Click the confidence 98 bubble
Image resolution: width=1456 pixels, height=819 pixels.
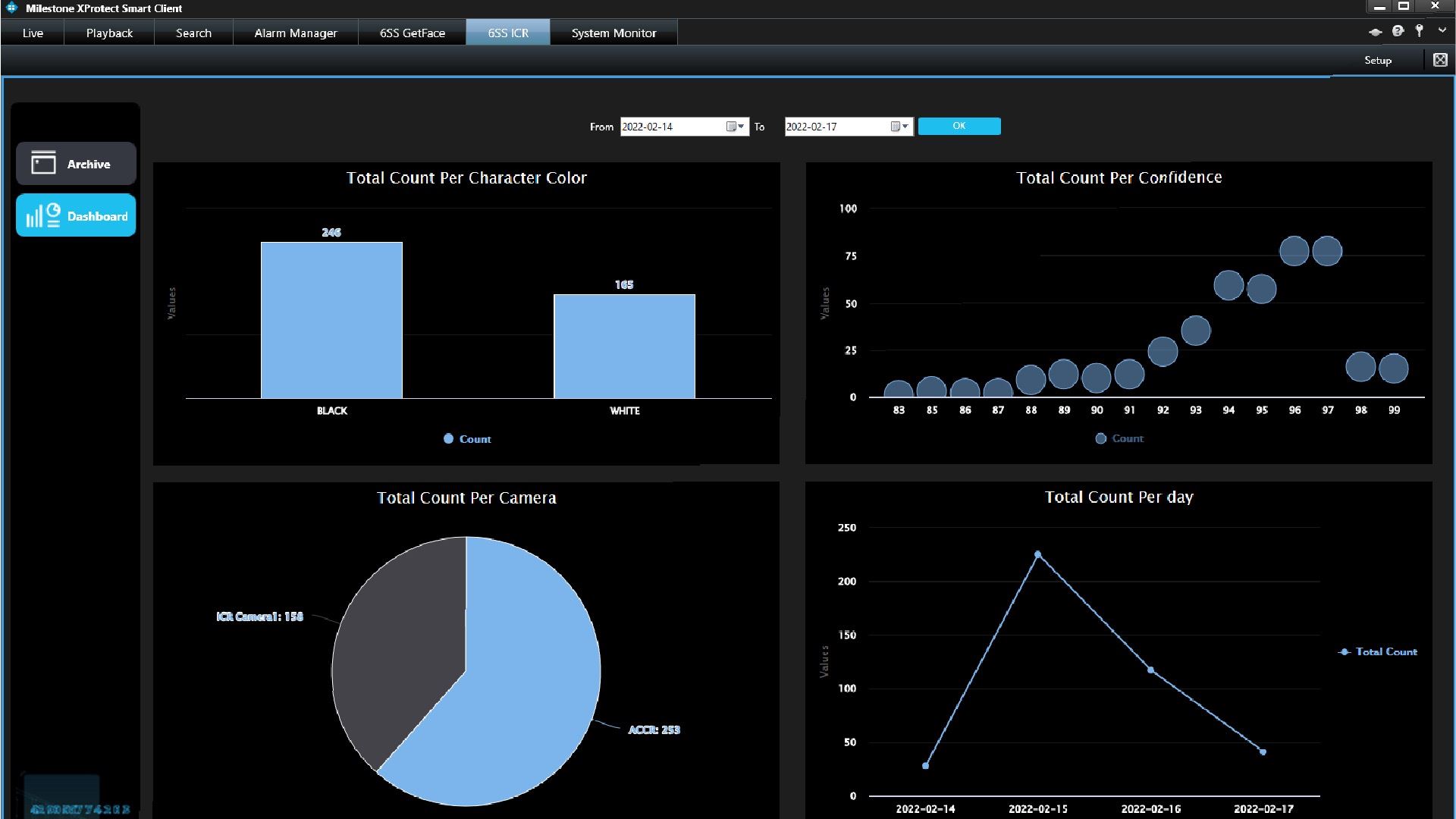point(1360,367)
